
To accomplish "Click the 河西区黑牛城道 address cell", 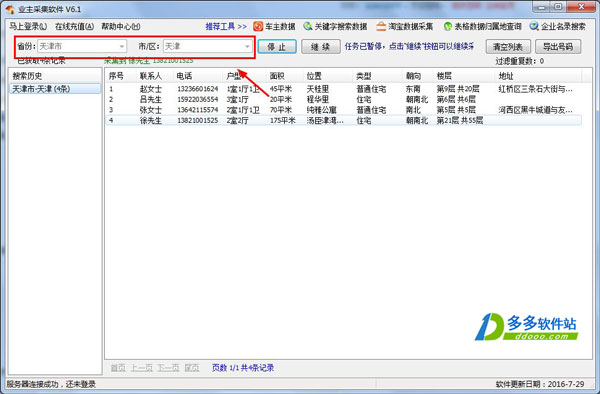I will [x=535, y=110].
